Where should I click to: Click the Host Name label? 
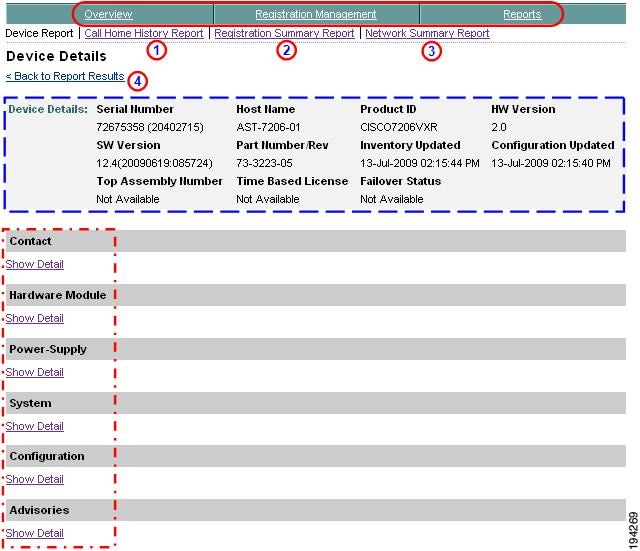(266, 109)
